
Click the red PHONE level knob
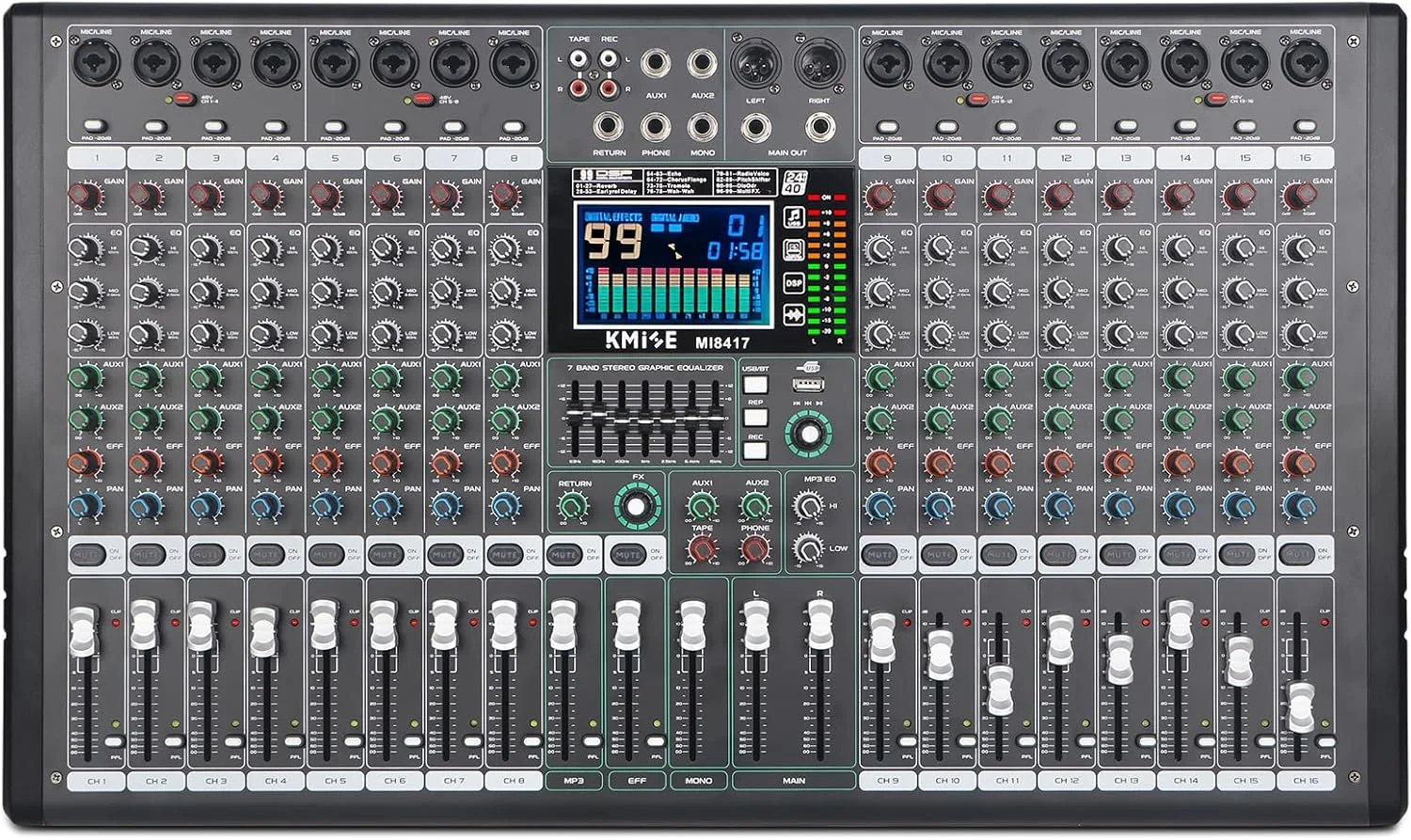point(755,548)
